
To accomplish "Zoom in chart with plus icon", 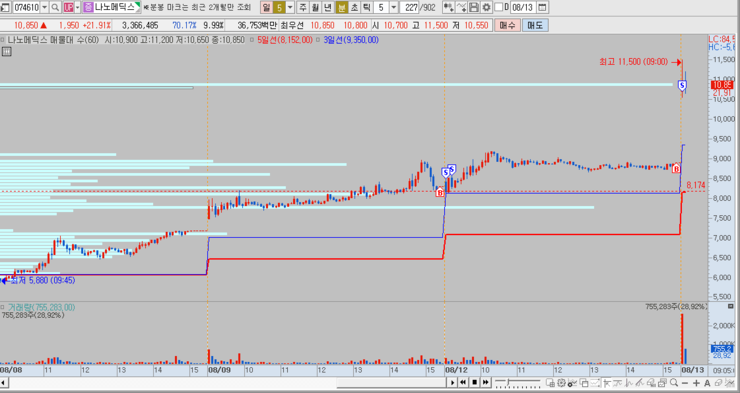I will (696, 383).
